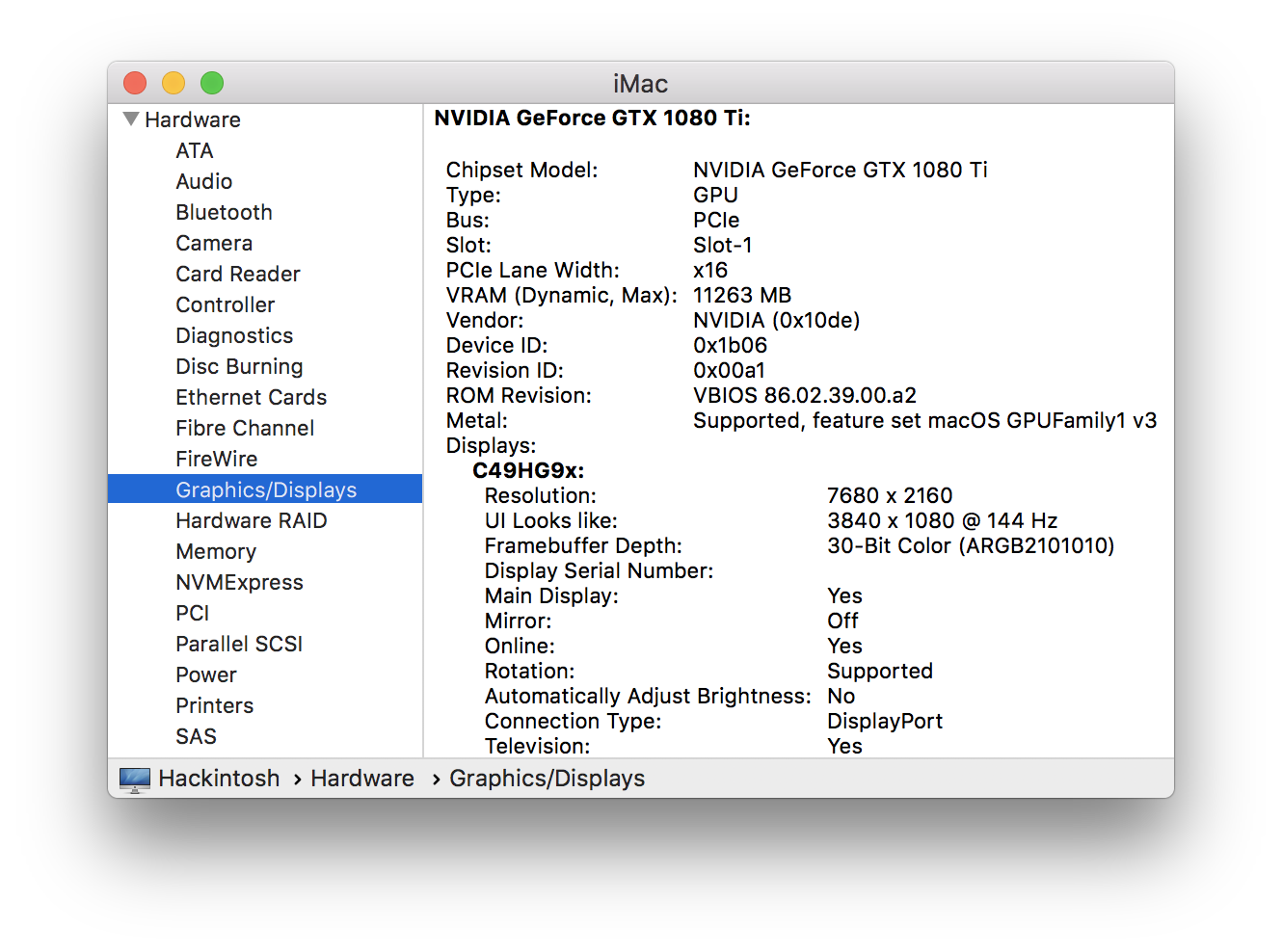Click Hardware in the bottom path bar
This screenshot has height=952, width=1282.
(362, 779)
